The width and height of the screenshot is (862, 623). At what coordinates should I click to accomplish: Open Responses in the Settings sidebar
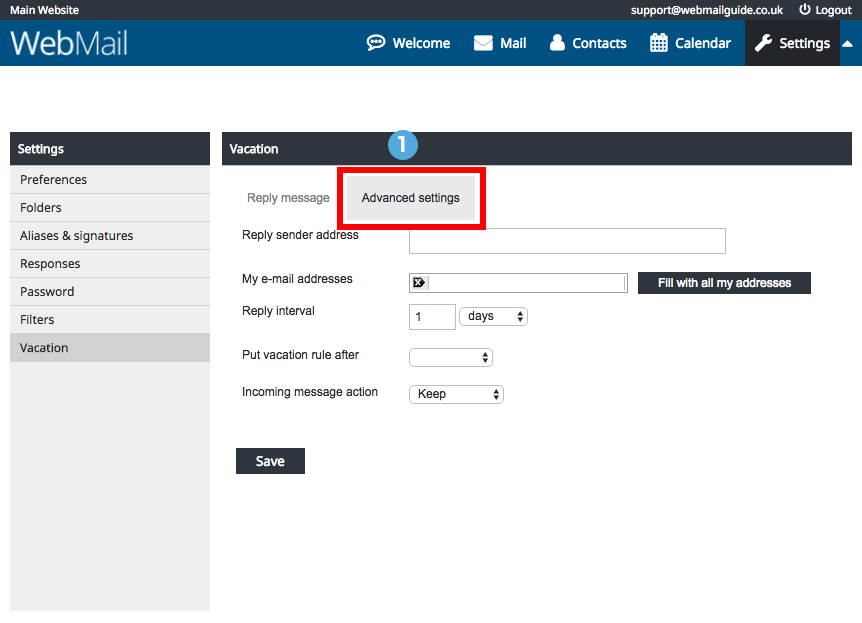pyautogui.click(x=110, y=263)
